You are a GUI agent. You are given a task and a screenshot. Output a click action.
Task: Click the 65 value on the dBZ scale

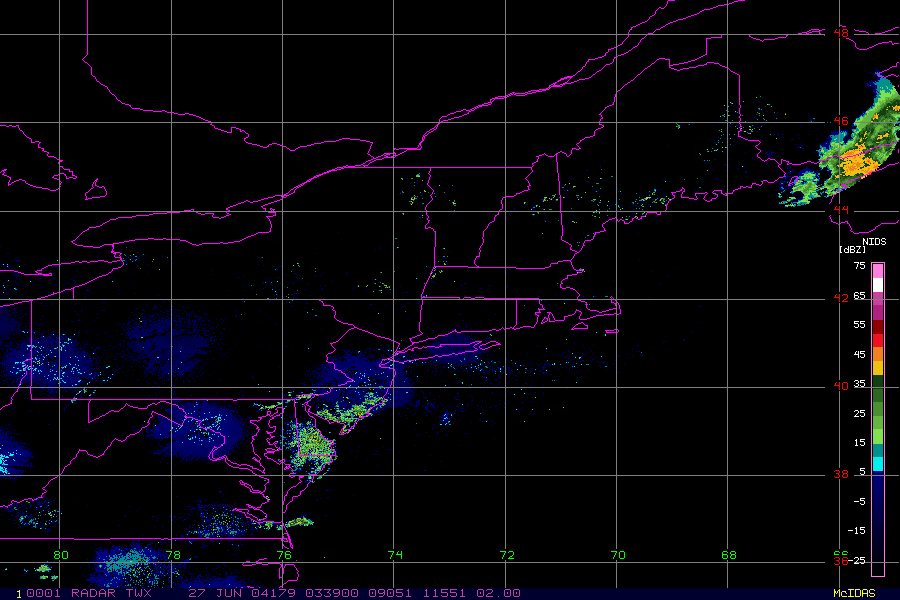859,296
